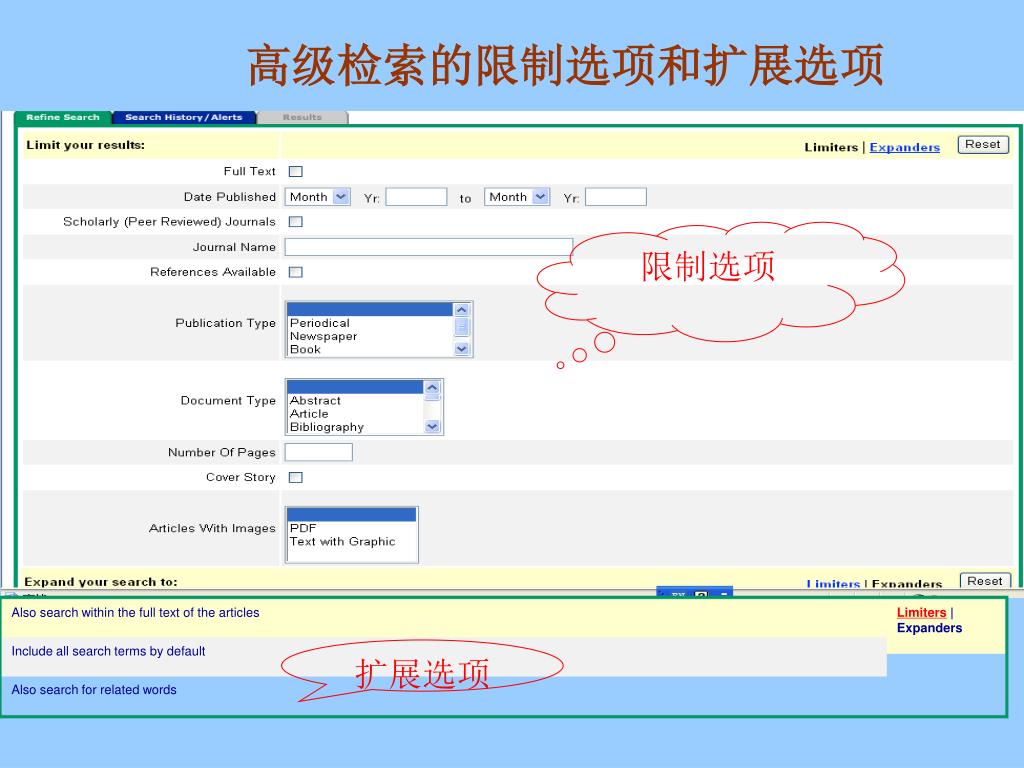Click the Journal Name text field
Image resolution: width=1024 pixels, height=768 pixels.
click(x=429, y=247)
